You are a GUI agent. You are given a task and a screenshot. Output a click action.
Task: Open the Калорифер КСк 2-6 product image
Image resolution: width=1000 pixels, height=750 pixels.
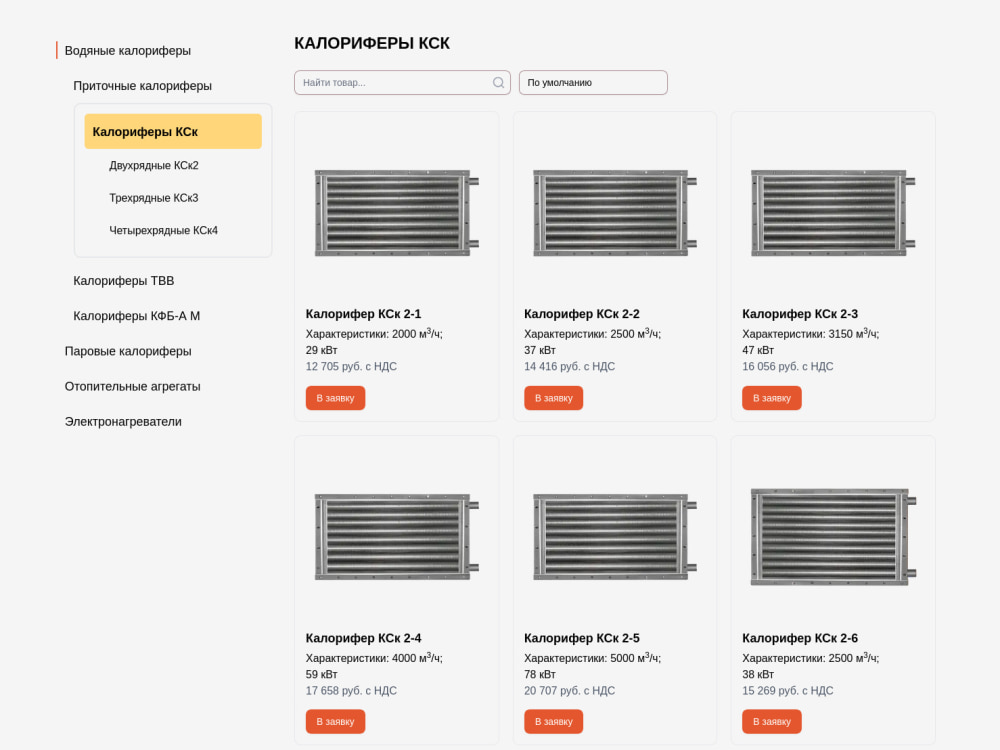pos(833,537)
